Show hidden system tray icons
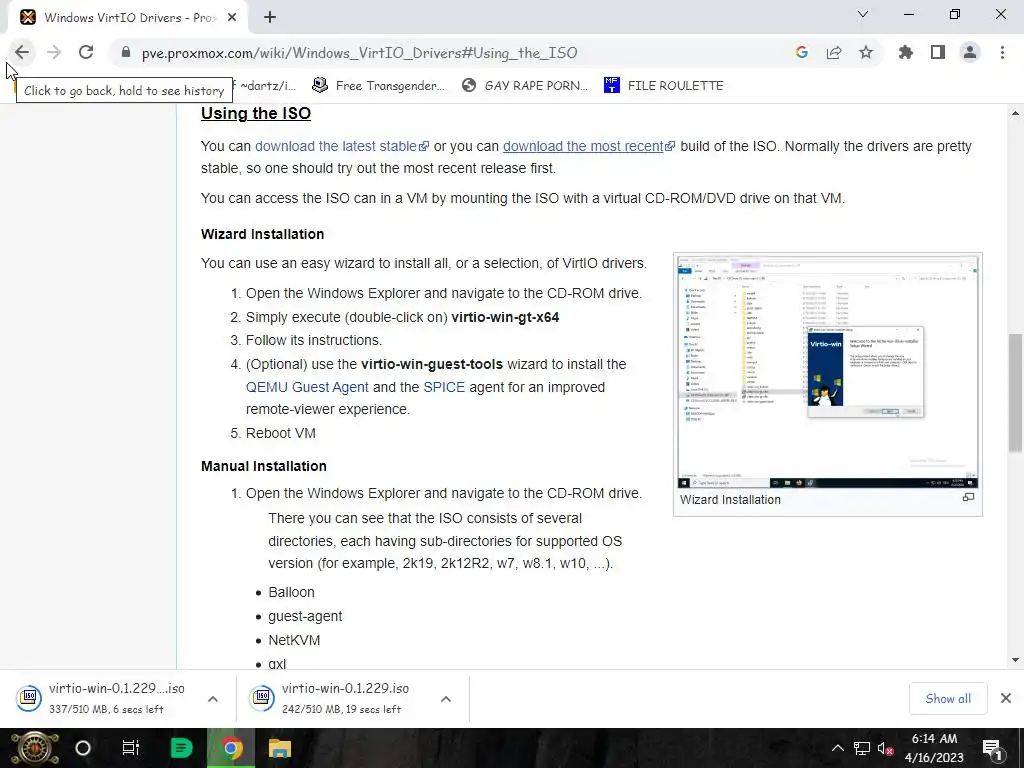 click(837, 748)
